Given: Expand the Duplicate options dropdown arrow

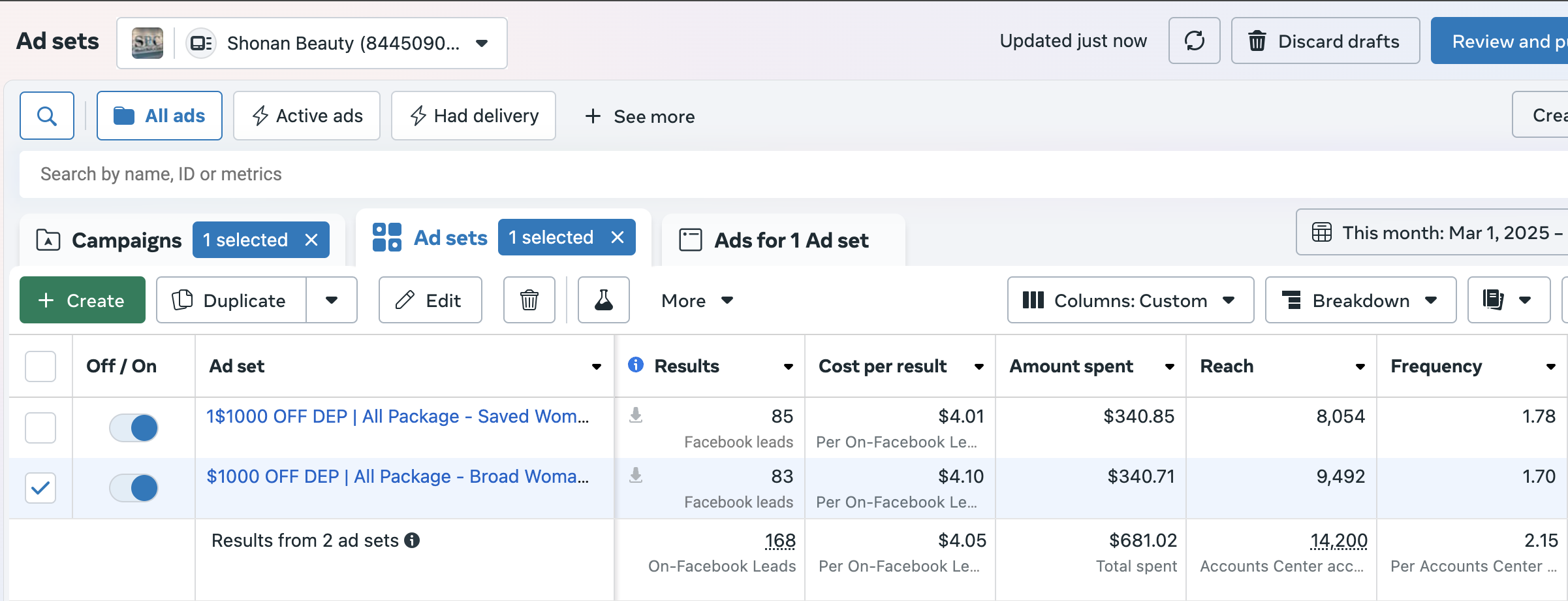Looking at the screenshot, I should [x=332, y=300].
